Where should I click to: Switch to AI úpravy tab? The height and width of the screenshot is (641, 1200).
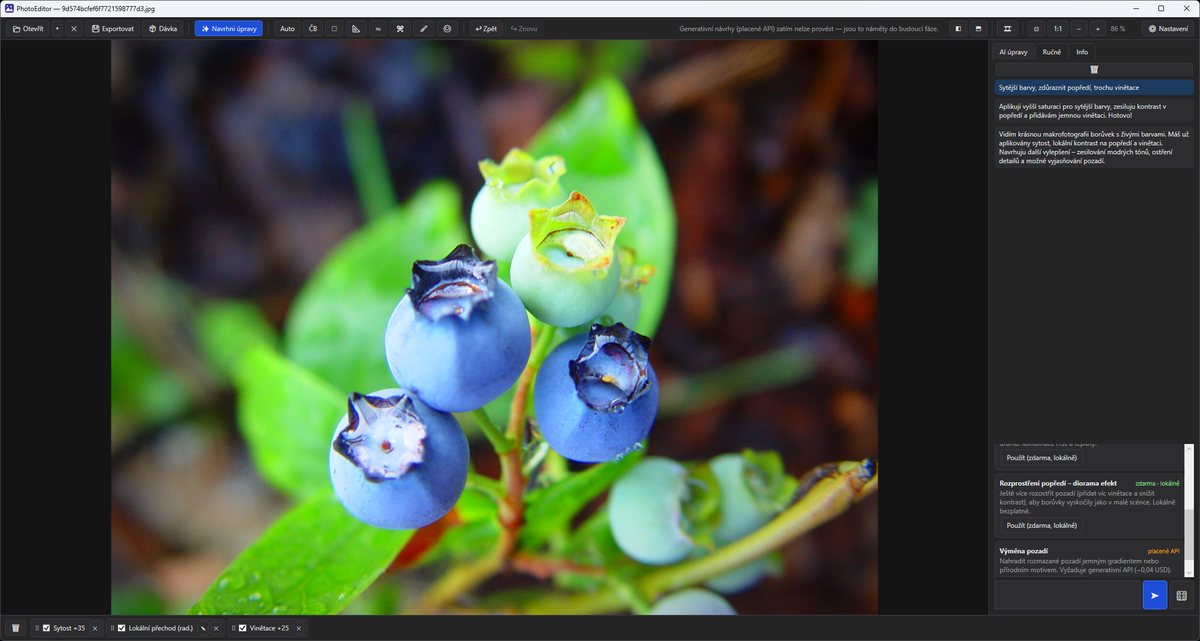(x=1013, y=51)
